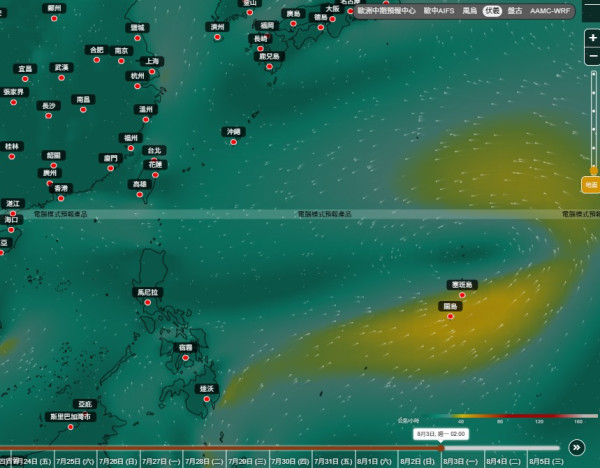Click the 花蓮 city marker
This screenshot has width=600, height=468.
(x=155, y=175)
